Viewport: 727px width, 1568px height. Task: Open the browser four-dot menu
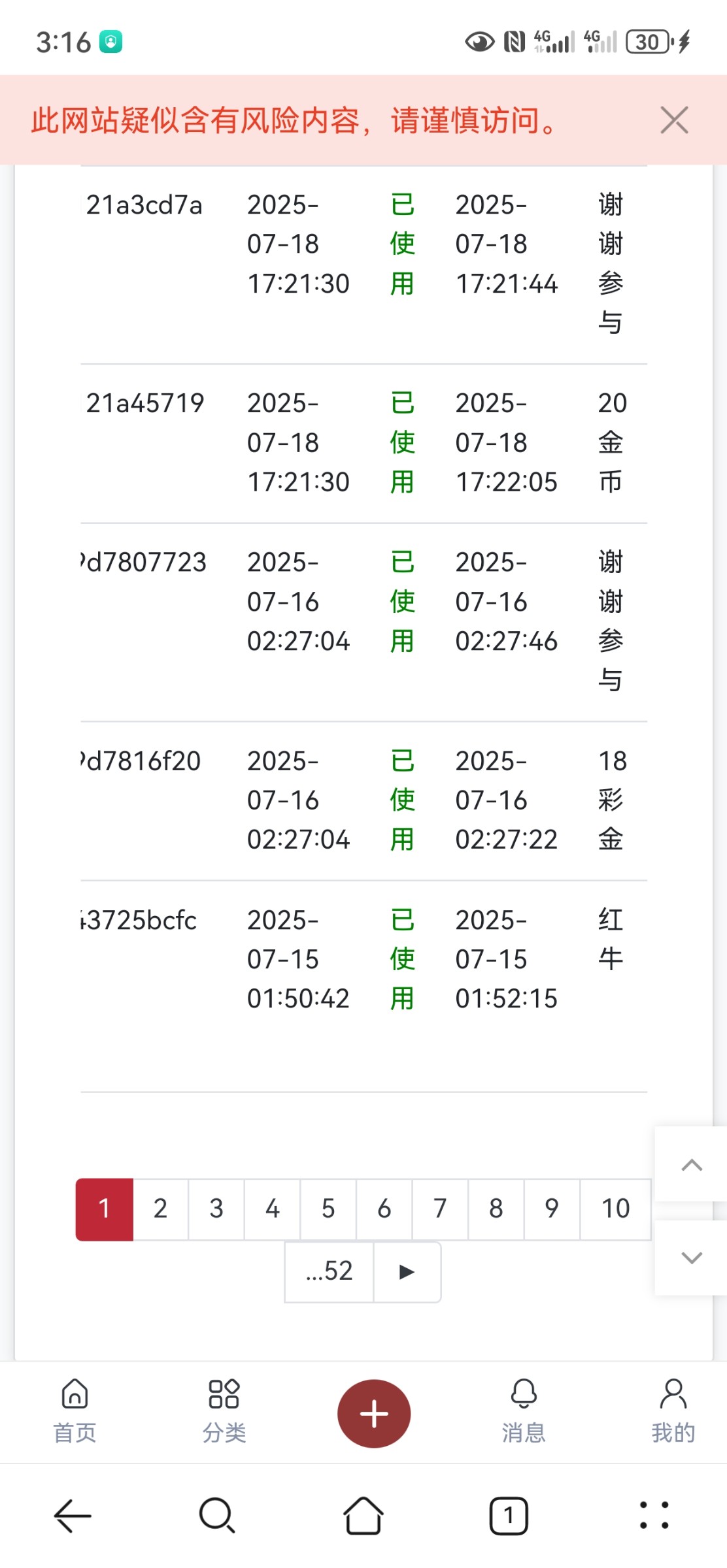[x=654, y=1515]
